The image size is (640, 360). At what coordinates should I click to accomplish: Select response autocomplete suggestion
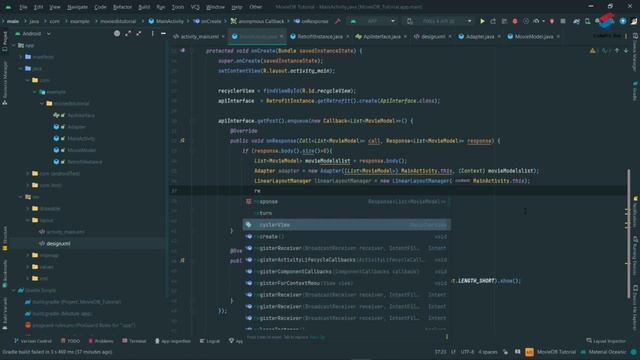[x=347, y=202]
